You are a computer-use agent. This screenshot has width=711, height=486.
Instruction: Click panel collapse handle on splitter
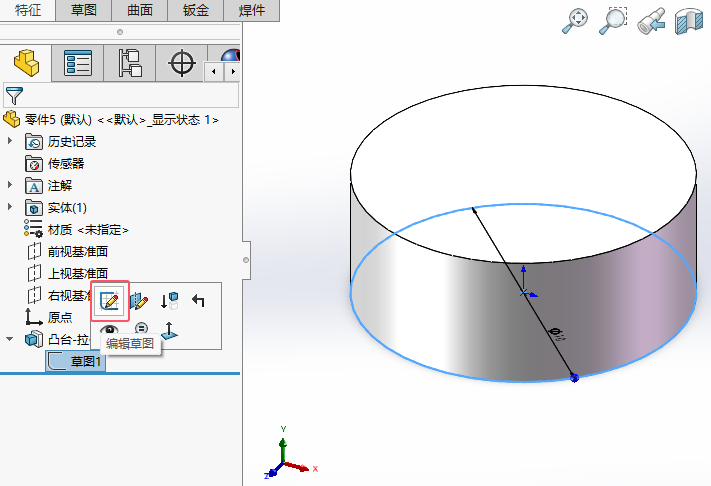246,260
